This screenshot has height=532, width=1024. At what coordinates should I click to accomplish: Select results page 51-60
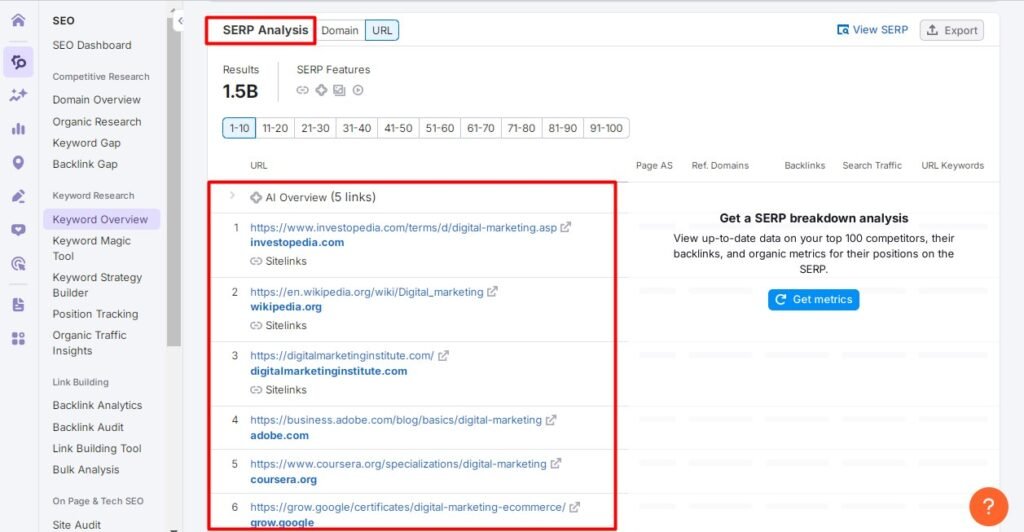pyautogui.click(x=440, y=128)
